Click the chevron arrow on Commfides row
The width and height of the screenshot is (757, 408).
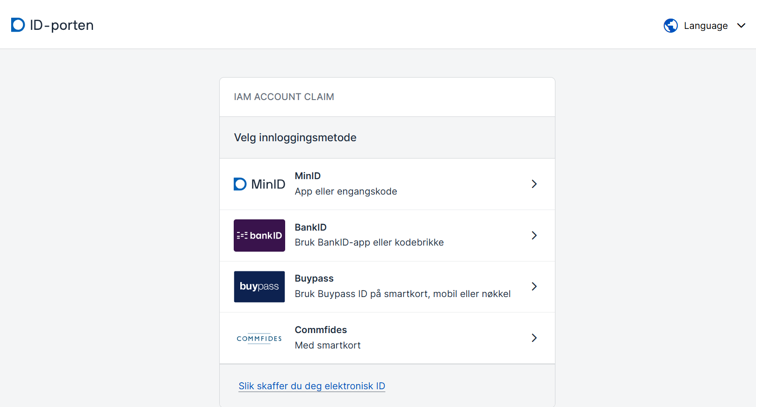point(534,338)
